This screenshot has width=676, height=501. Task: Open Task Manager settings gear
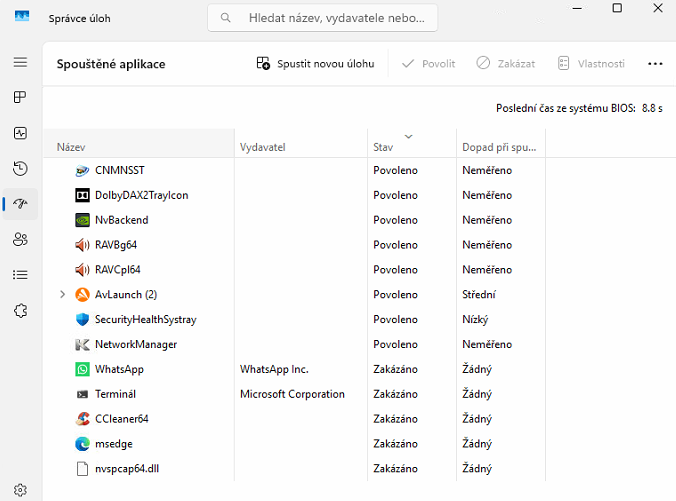click(x=20, y=489)
